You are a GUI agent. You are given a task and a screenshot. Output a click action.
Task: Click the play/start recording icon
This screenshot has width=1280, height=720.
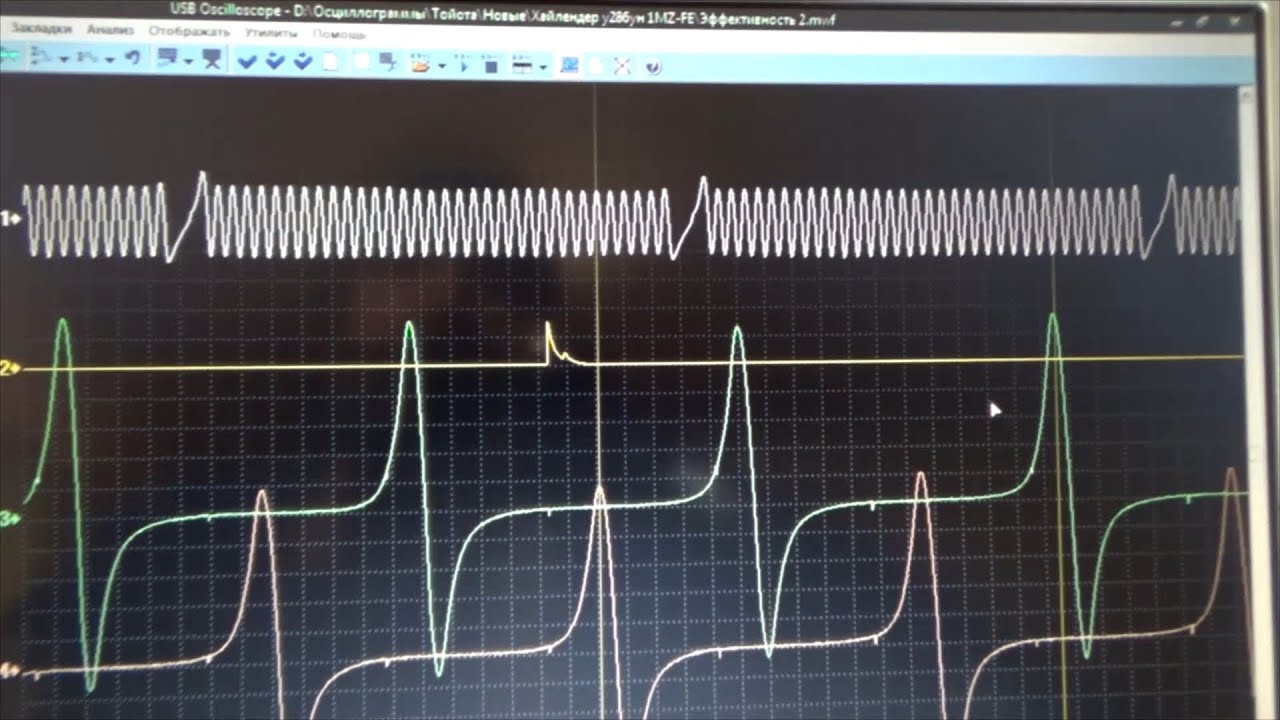pyautogui.click(x=463, y=65)
